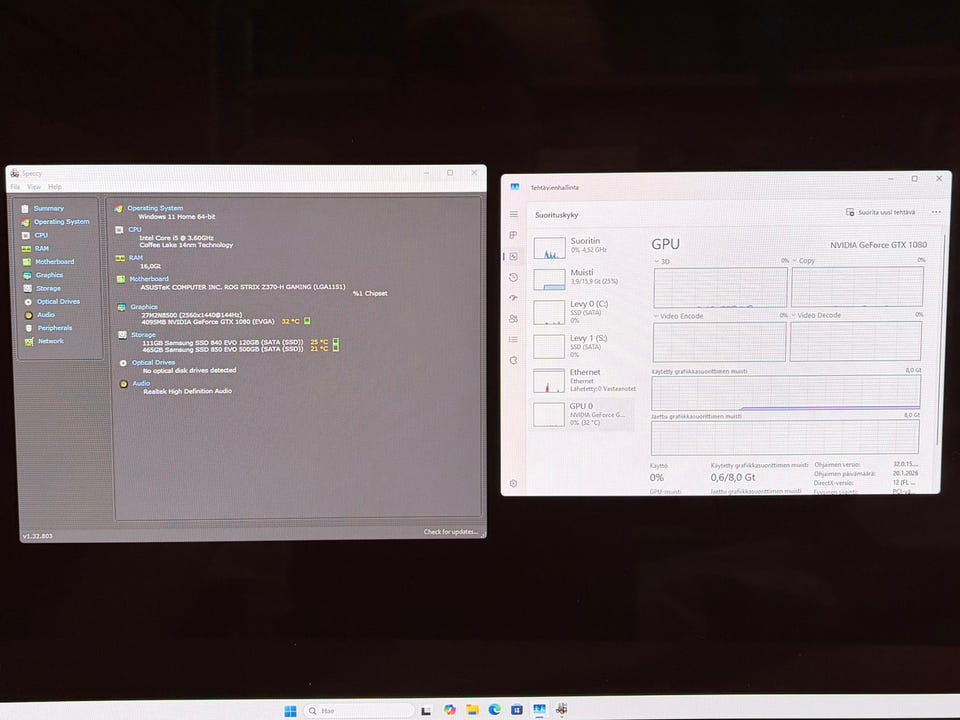
Task: Click "Realtek High Definition Audio" text
Action: [187, 391]
